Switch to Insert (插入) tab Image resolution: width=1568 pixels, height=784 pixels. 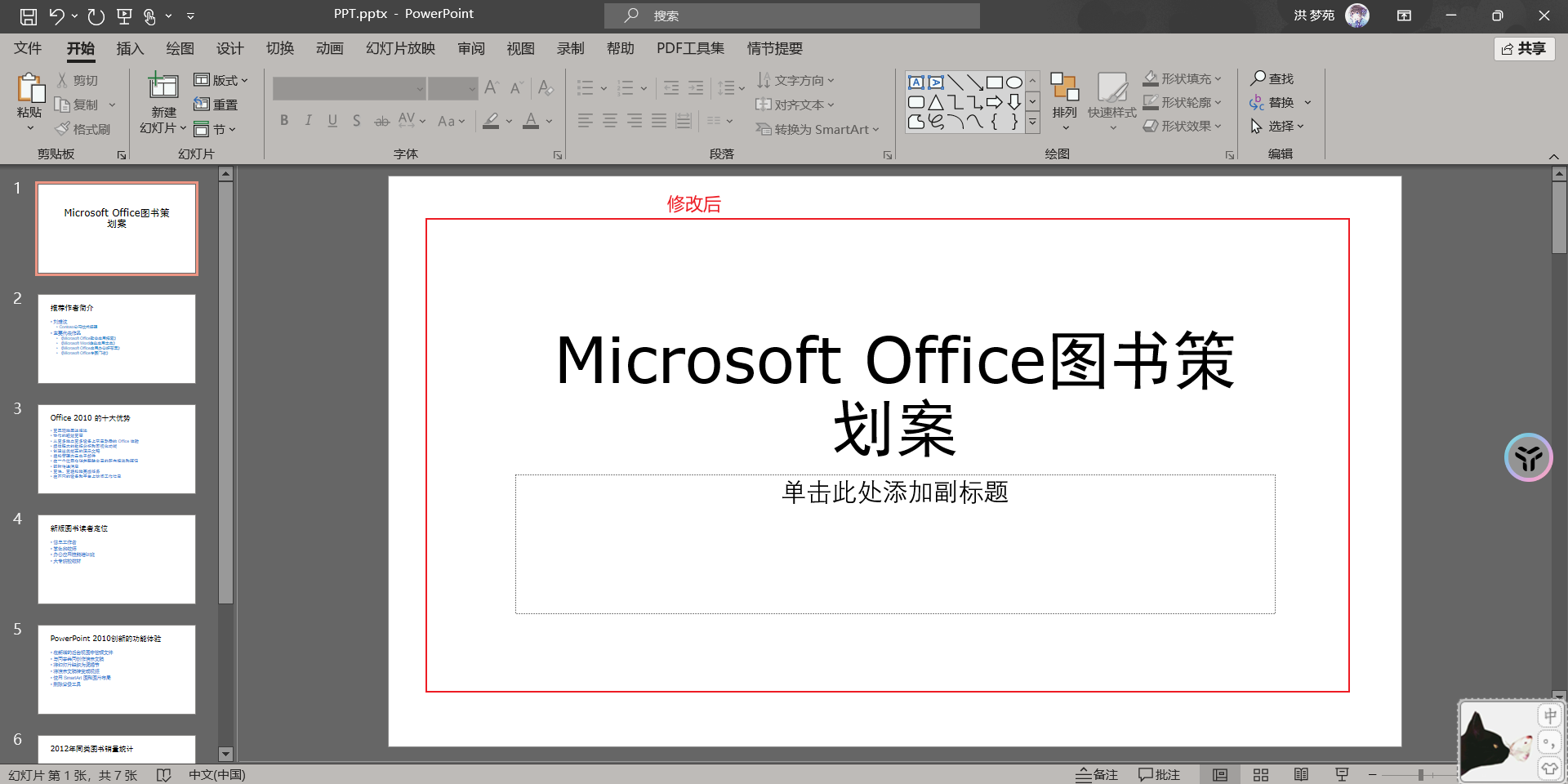[130, 48]
